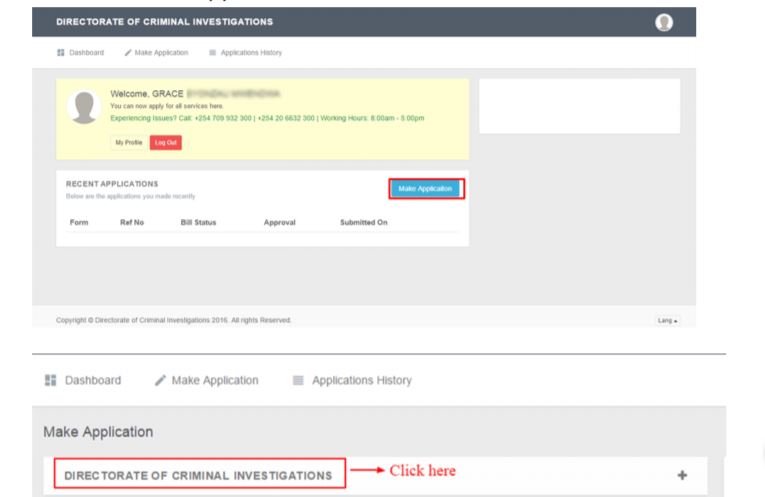
Task: Open the large Make Application tab below
Action: 215,380
